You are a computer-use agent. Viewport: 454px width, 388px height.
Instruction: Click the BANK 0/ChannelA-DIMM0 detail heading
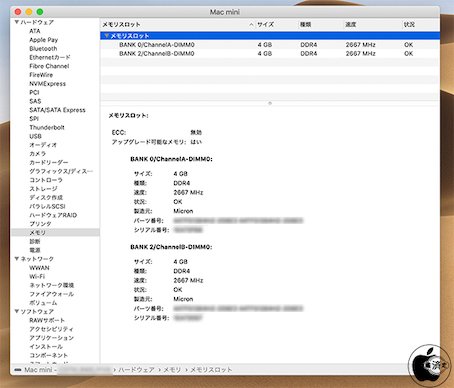[x=171, y=159]
